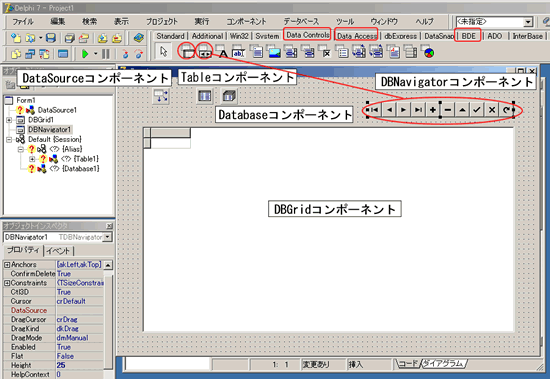
Task: Click the Toggle Form/Unit icon
Action: [45, 54]
